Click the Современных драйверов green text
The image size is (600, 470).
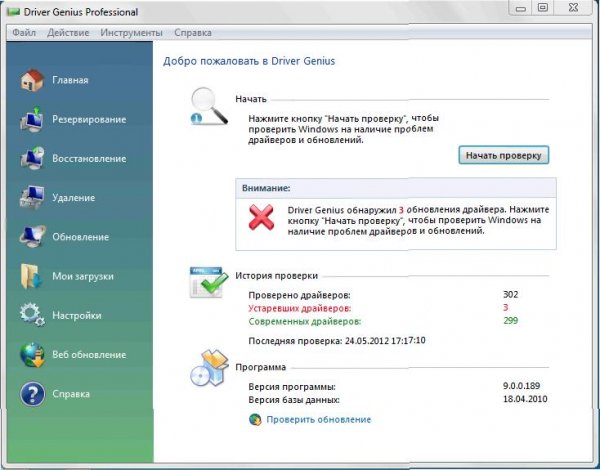(x=305, y=321)
